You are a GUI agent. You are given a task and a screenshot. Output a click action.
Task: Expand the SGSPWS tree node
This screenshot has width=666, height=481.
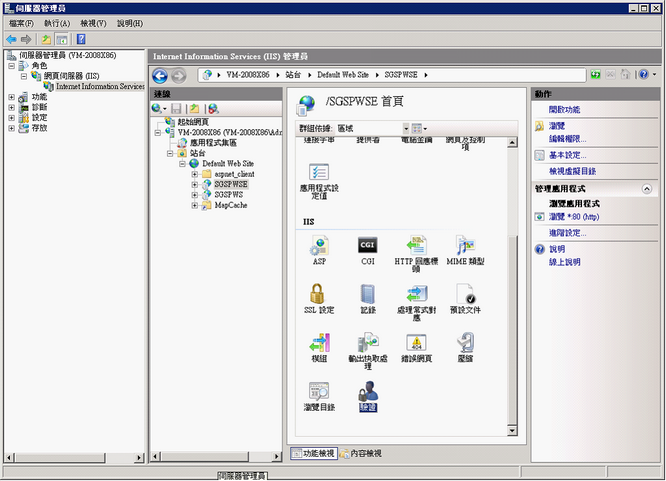[195, 195]
